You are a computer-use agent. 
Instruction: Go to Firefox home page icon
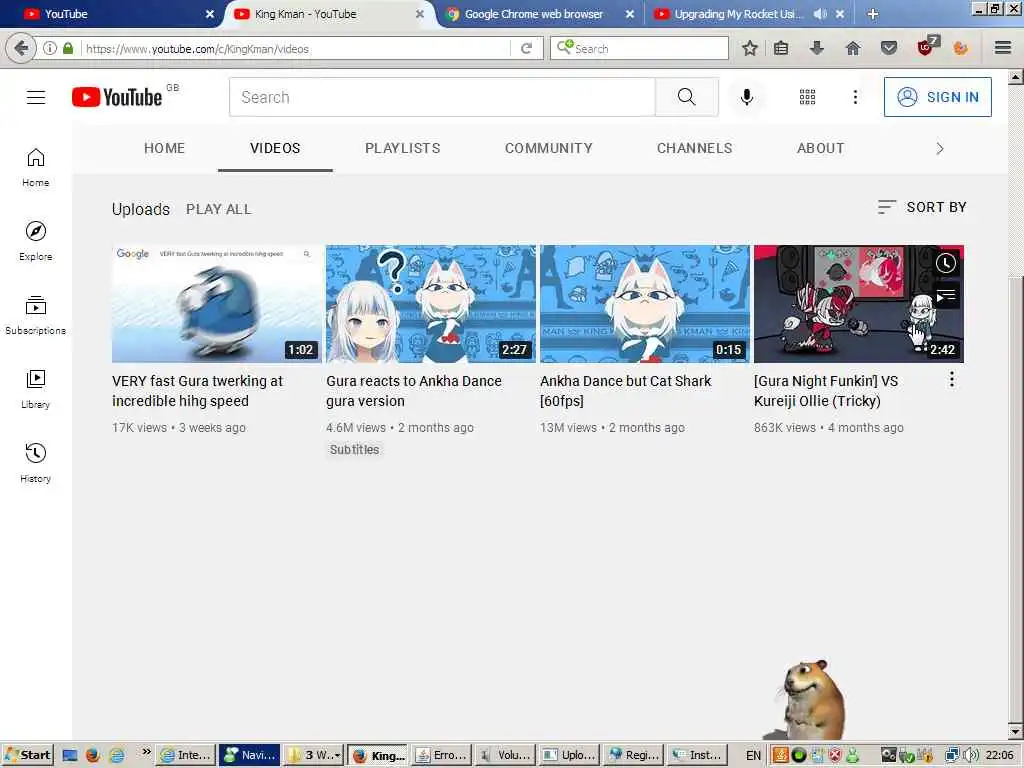[x=852, y=48]
